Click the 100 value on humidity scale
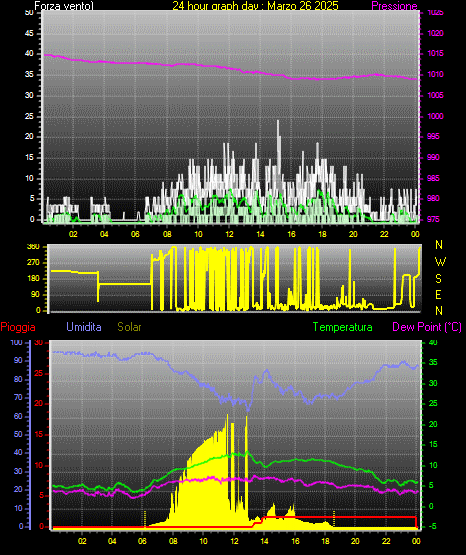 16,342
